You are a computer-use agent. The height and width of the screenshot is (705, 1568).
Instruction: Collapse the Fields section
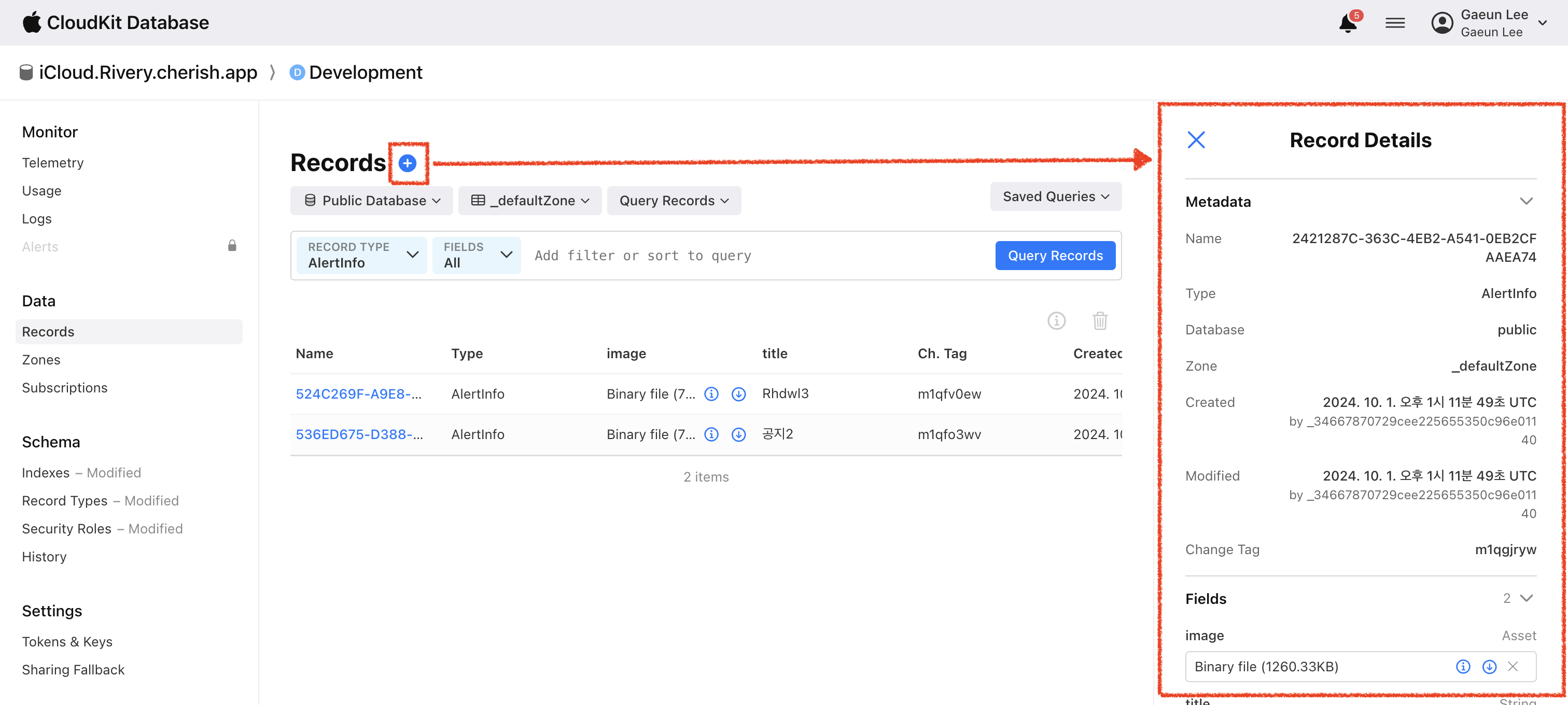1526,599
